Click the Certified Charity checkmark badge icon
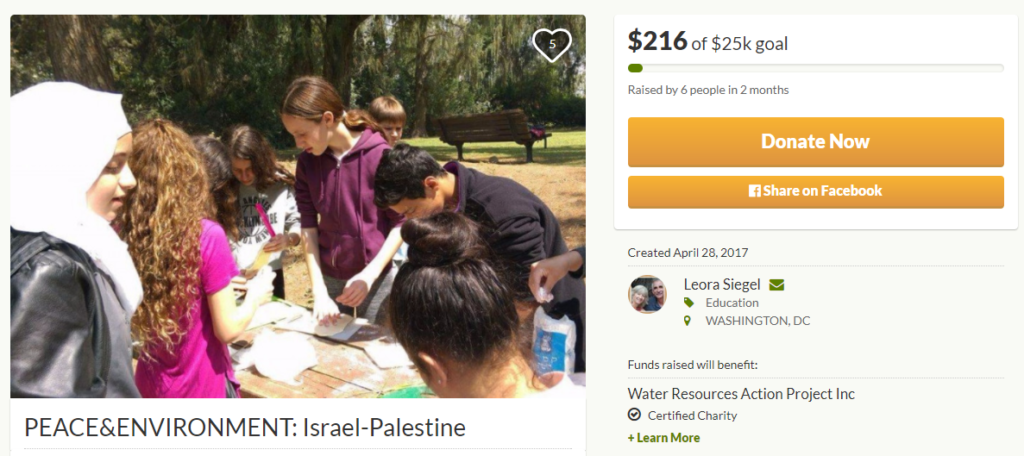The image size is (1024, 456). click(633, 415)
